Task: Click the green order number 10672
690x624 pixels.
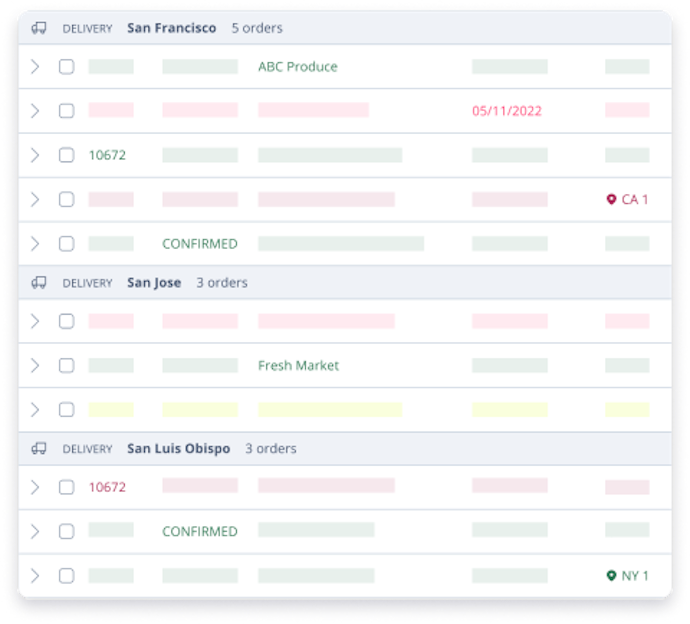Action: (x=107, y=155)
